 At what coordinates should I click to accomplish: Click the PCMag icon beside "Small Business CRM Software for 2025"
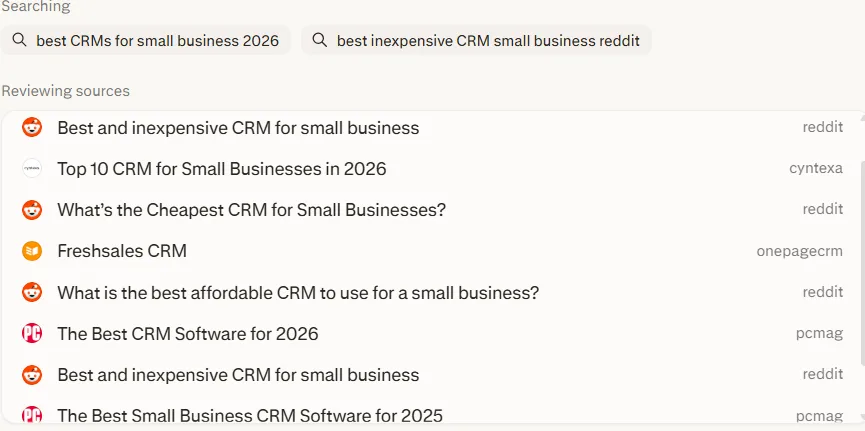32,415
